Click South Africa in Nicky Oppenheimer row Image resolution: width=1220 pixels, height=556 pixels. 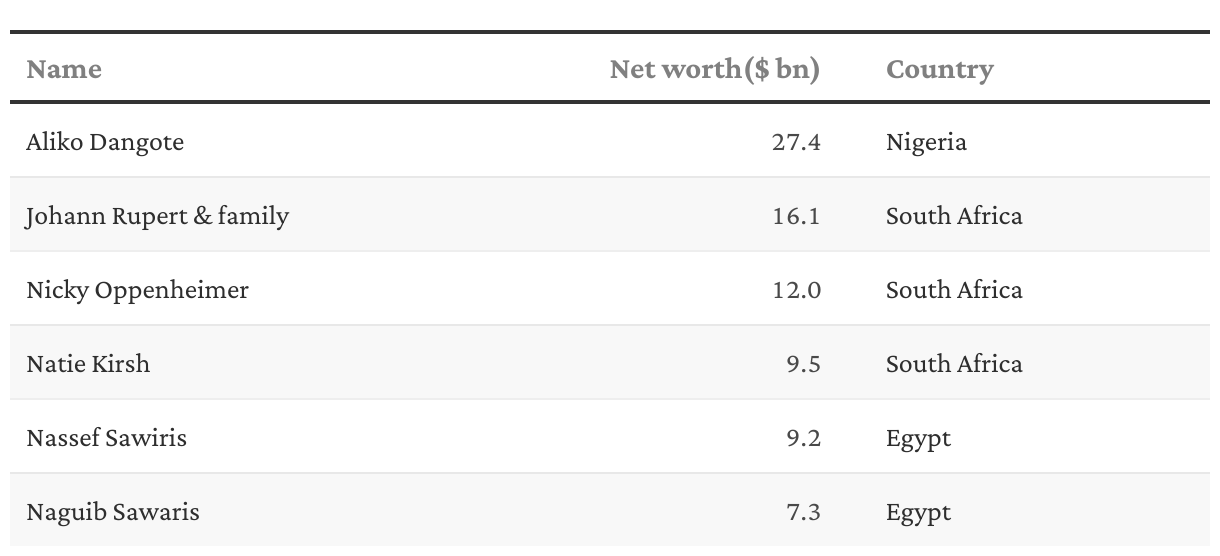[x=954, y=290]
